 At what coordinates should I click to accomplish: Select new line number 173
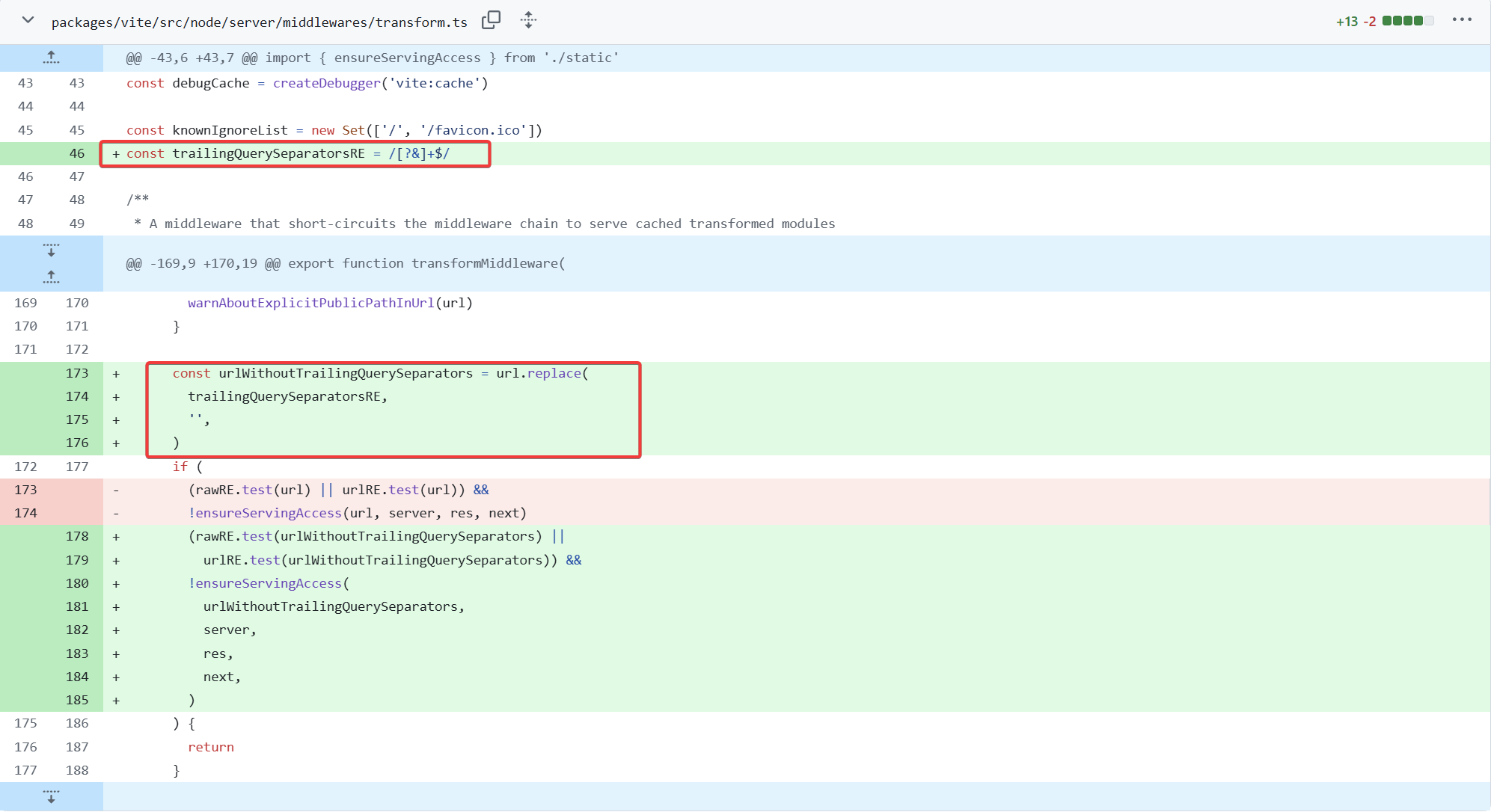pos(77,373)
